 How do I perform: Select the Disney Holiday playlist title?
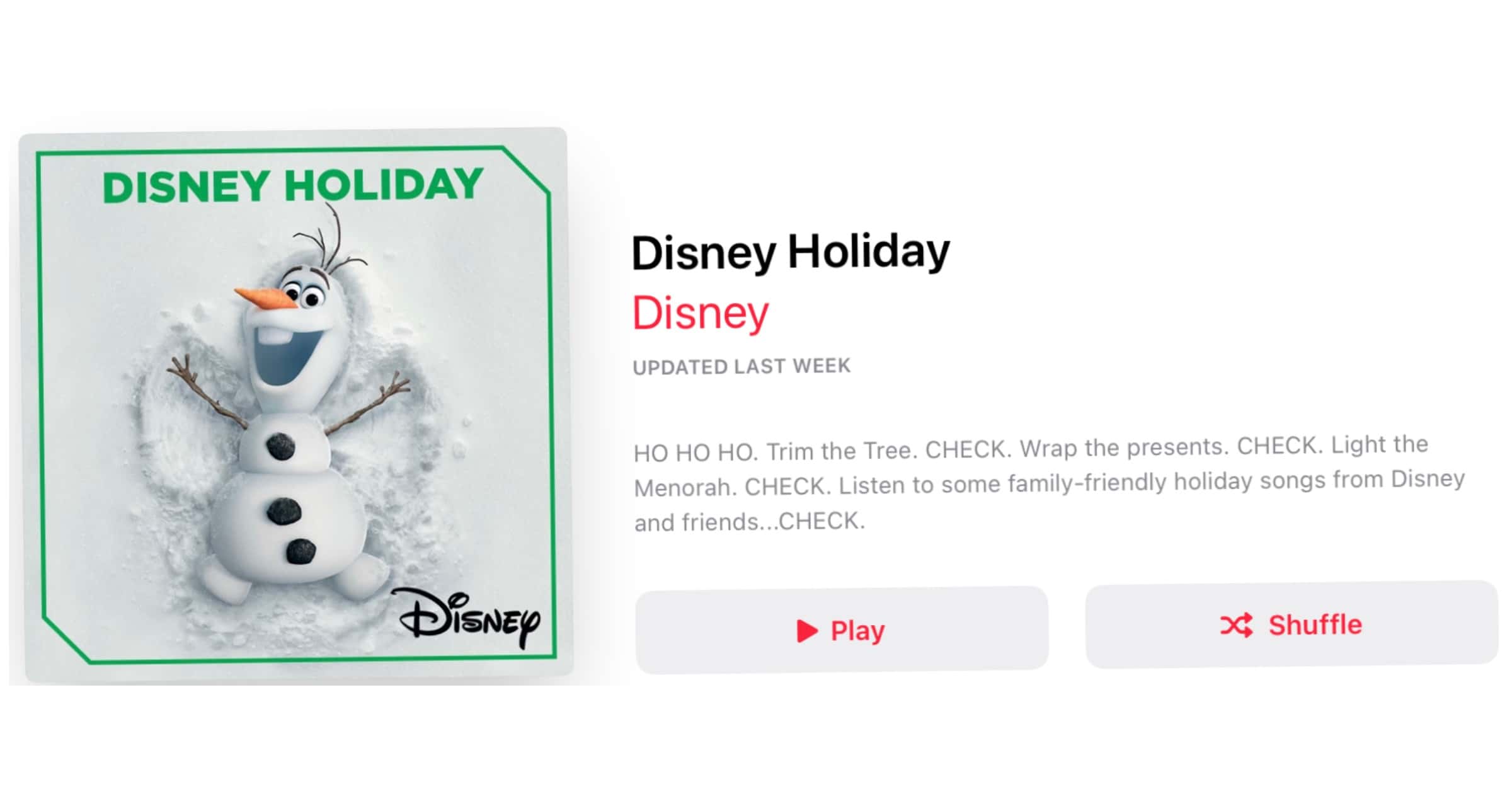point(791,252)
